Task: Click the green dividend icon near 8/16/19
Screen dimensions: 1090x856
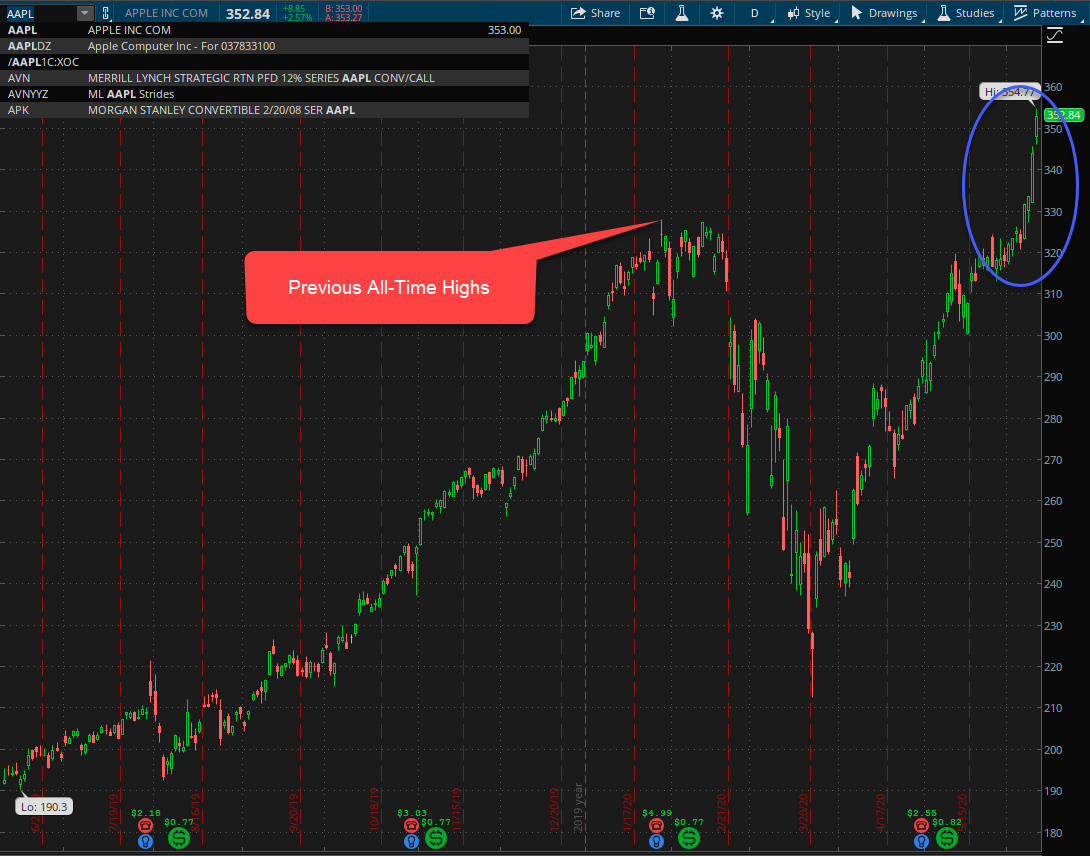Action: (x=179, y=838)
